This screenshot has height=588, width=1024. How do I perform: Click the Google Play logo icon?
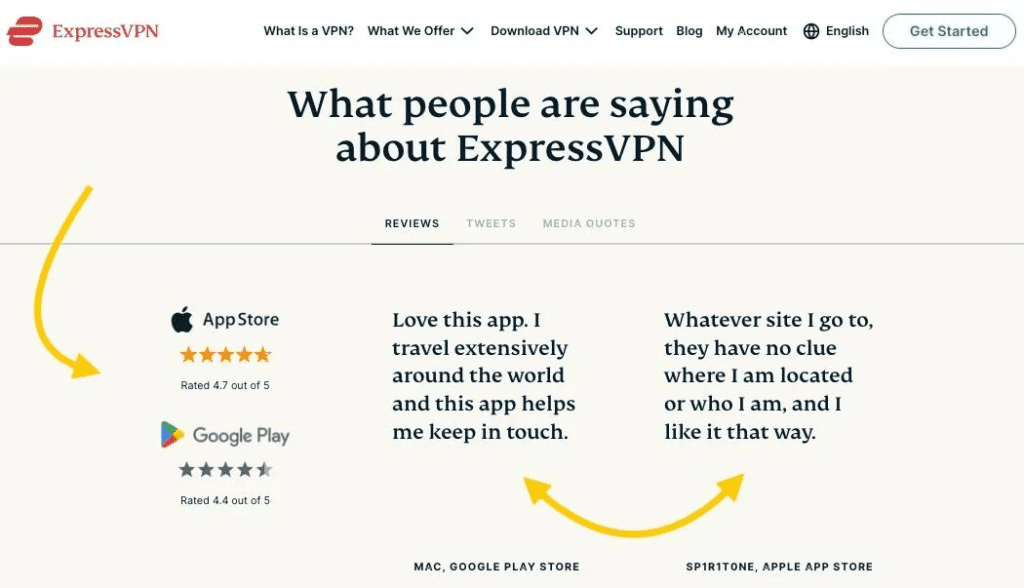click(173, 435)
